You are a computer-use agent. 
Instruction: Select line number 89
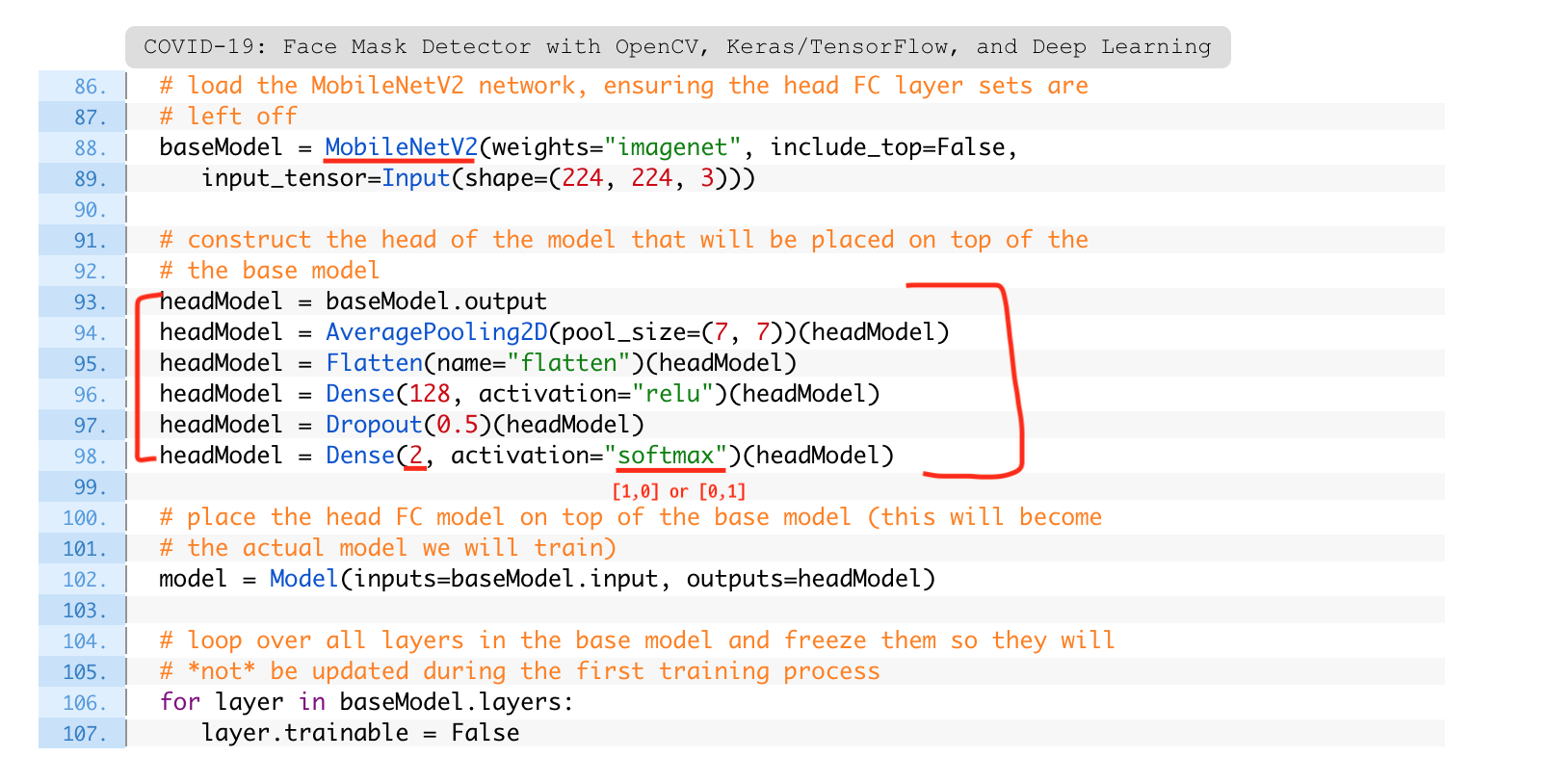pyautogui.click(x=91, y=179)
